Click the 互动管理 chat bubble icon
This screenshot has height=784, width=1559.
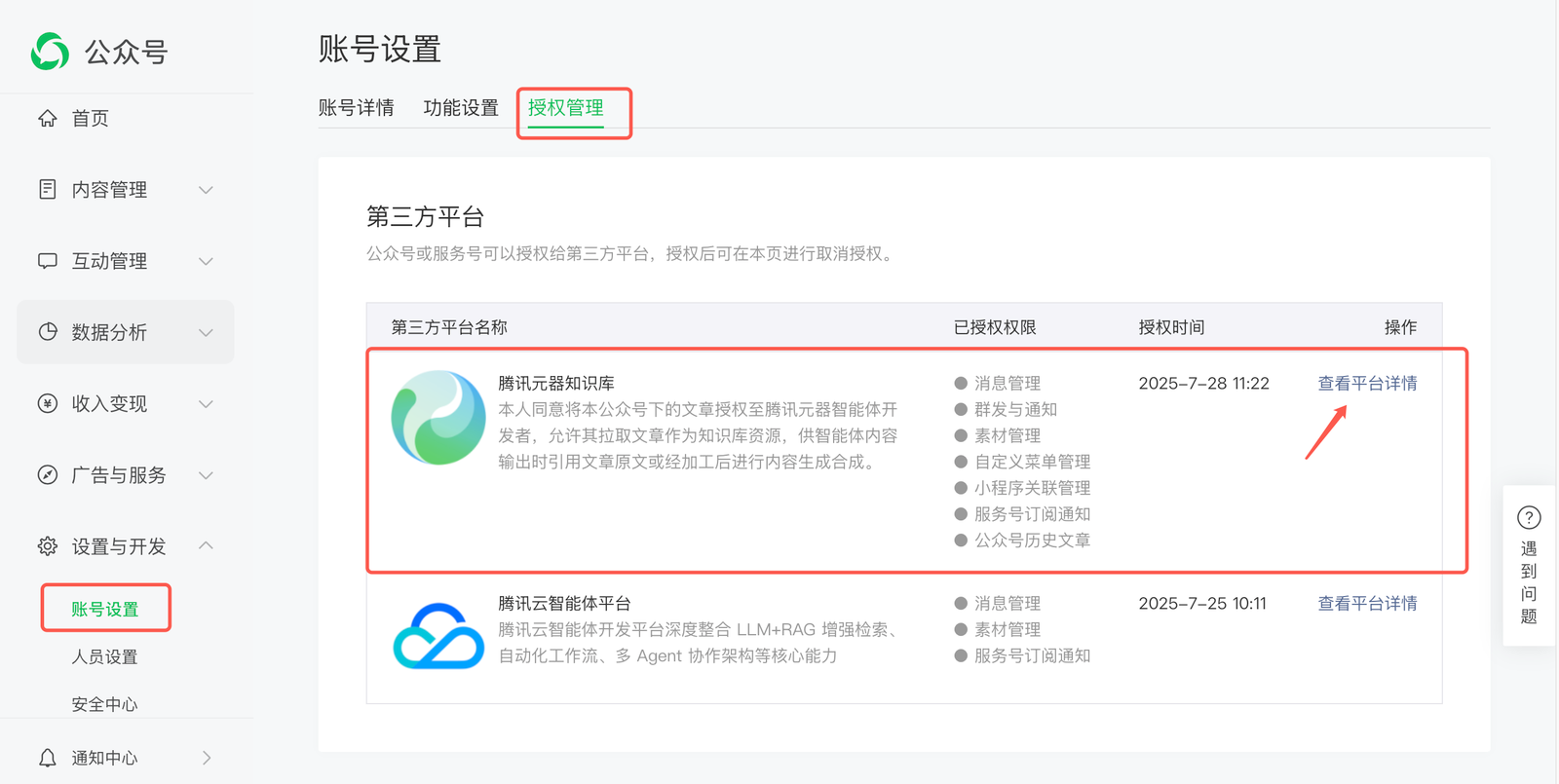click(x=48, y=261)
